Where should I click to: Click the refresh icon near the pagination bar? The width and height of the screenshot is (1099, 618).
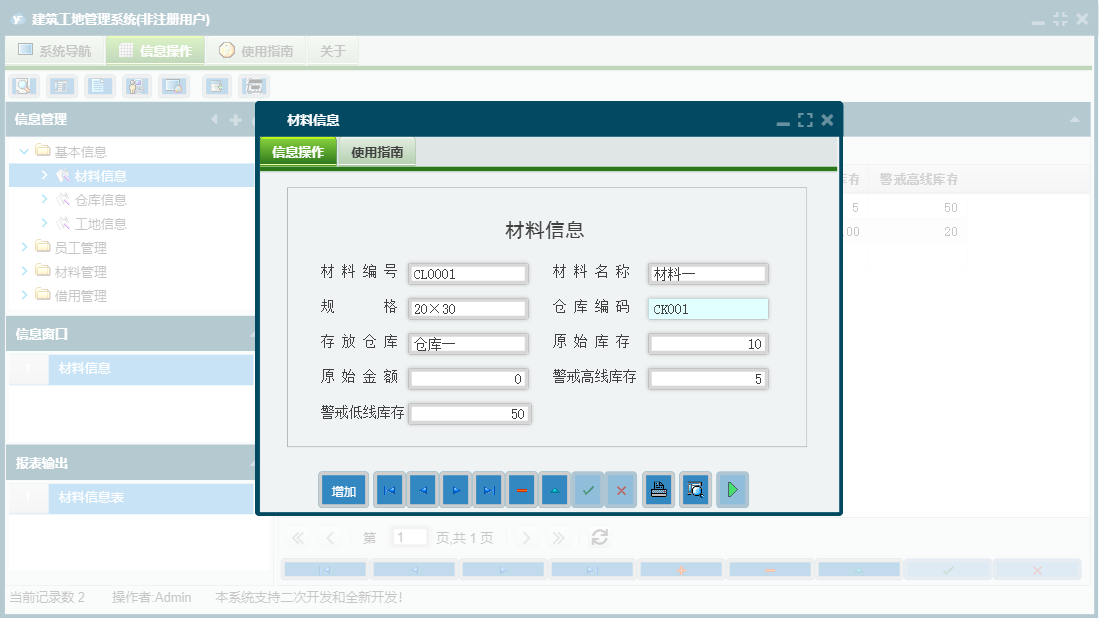point(599,537)
